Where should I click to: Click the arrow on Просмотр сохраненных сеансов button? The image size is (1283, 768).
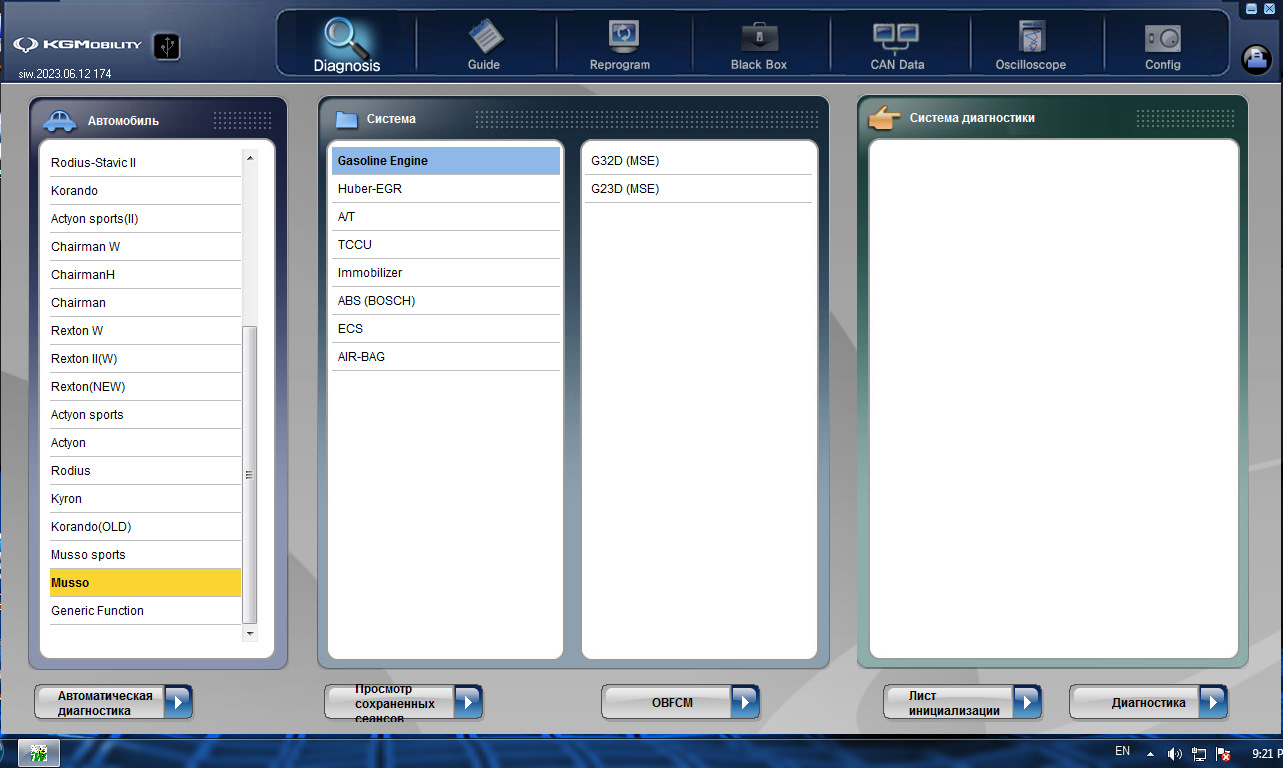pyautogui.click(x=467, y=702)
